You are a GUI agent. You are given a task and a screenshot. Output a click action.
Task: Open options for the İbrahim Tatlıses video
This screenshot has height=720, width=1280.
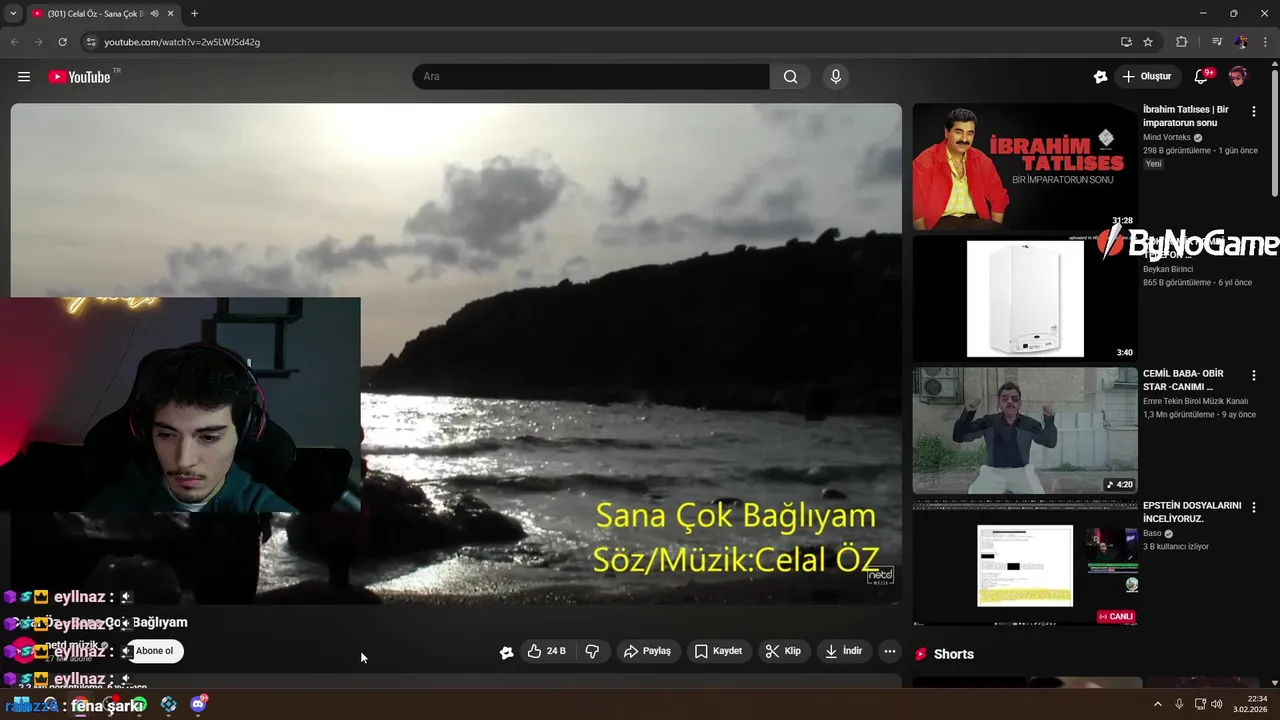(1253, 112)
